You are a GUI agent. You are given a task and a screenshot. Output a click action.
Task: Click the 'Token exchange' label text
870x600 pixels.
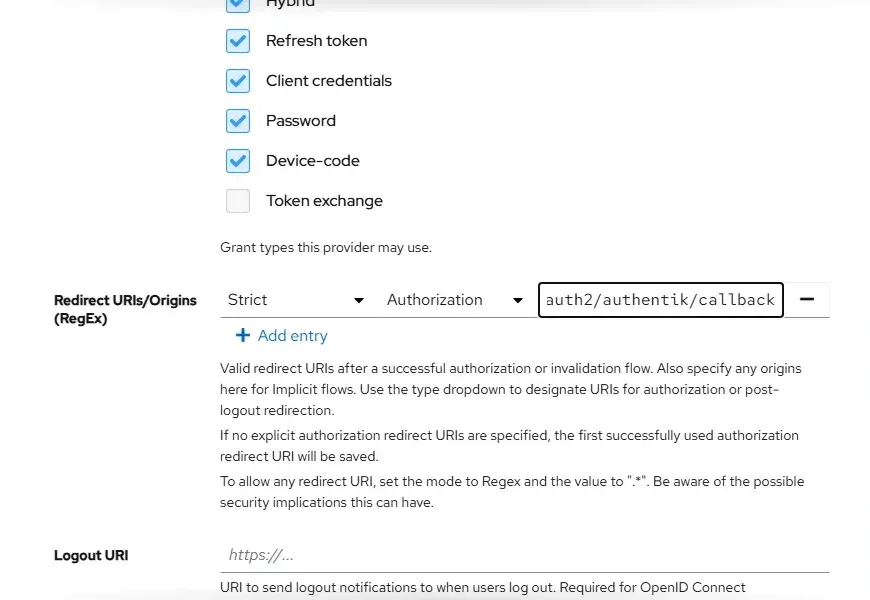tap(324, 201)
